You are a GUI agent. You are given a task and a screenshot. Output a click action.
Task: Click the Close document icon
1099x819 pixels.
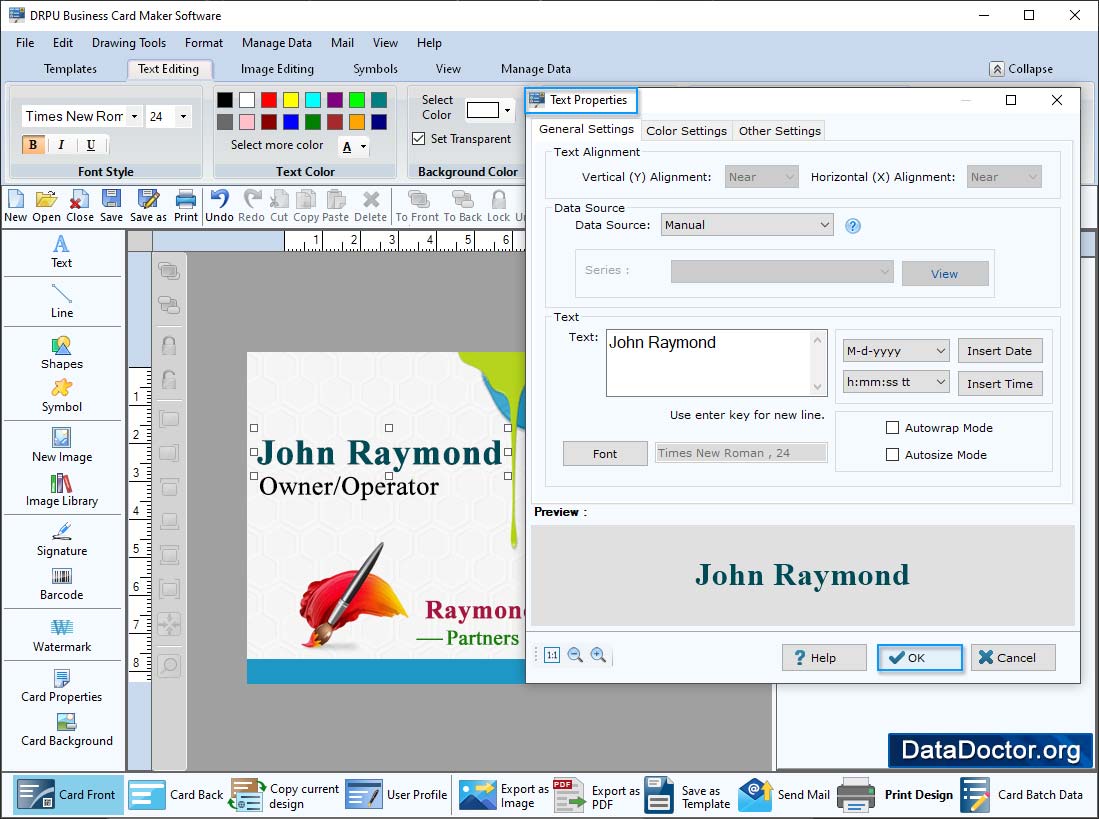[80, 206]
